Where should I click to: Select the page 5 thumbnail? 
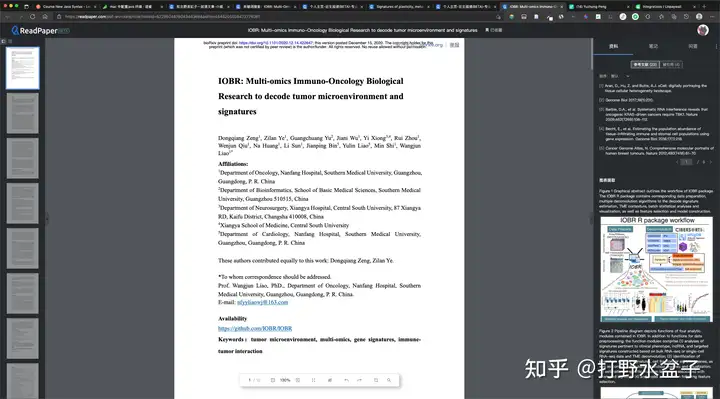(x=22, y=248)
